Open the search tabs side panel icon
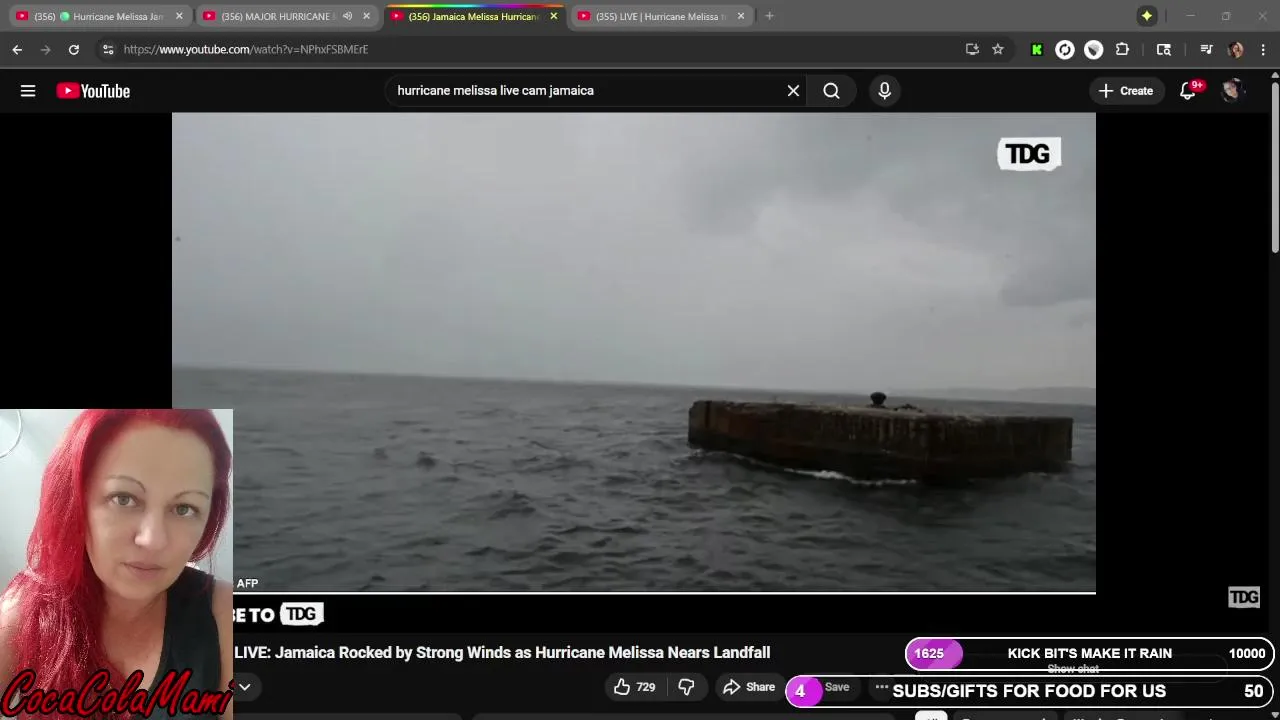 [x=1164, y=49]
